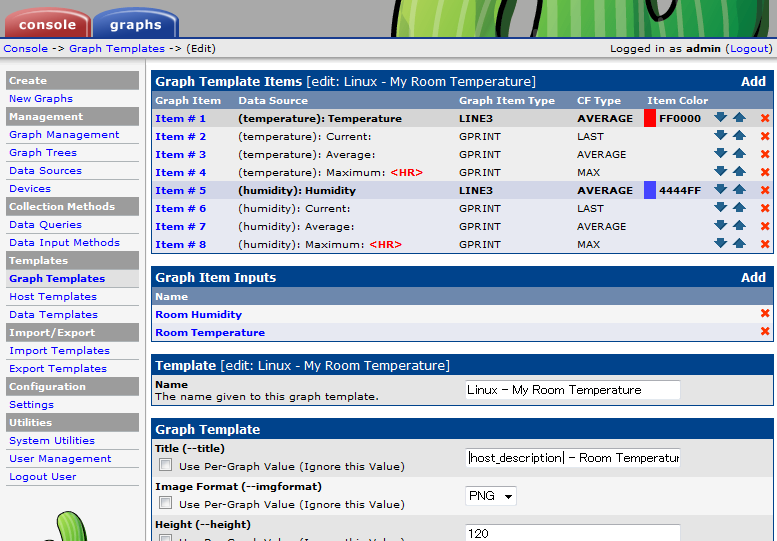Open the PNG image format dropdown

click(491, 496)
